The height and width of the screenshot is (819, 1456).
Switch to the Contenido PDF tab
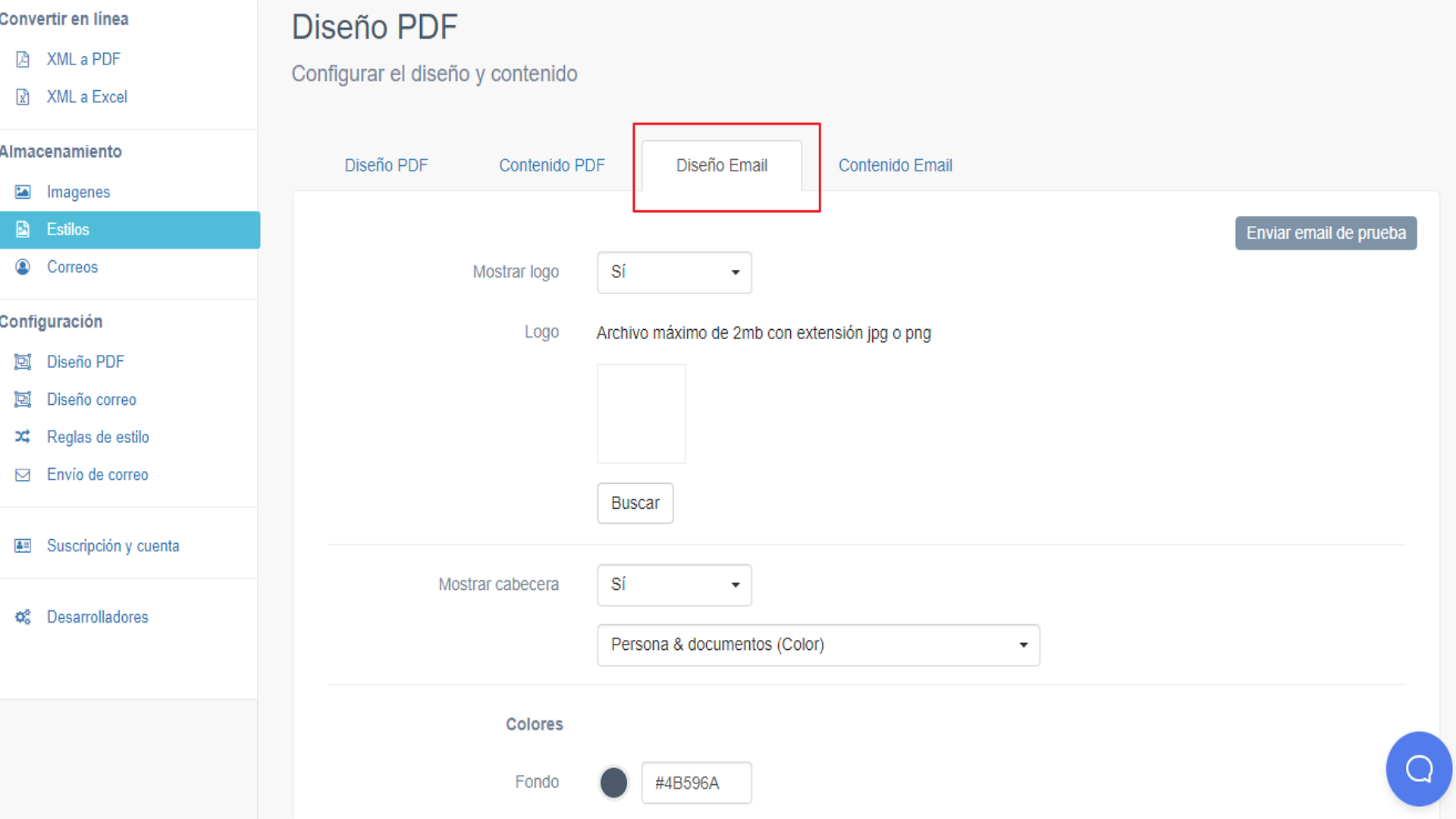tap(552, 165)
